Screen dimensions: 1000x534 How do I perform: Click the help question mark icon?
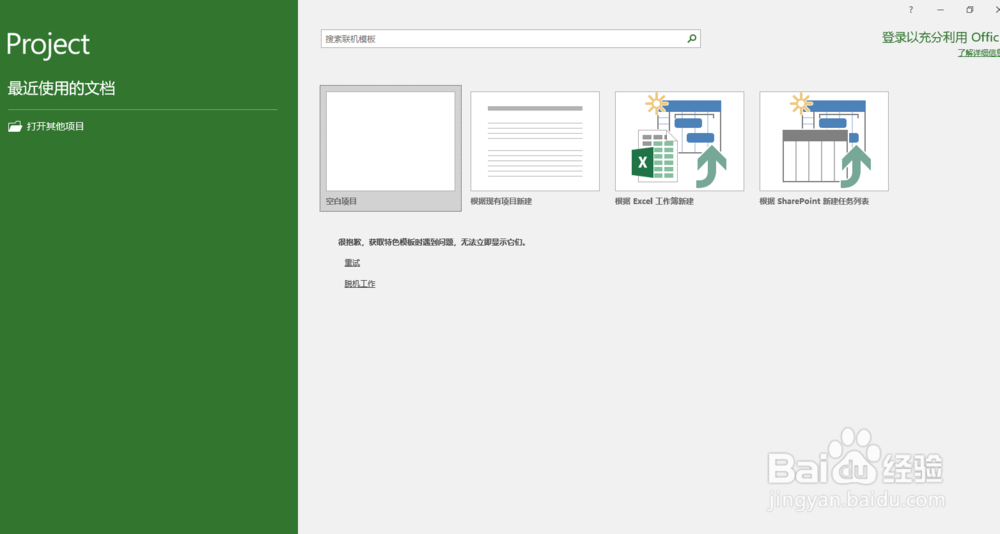911,10
